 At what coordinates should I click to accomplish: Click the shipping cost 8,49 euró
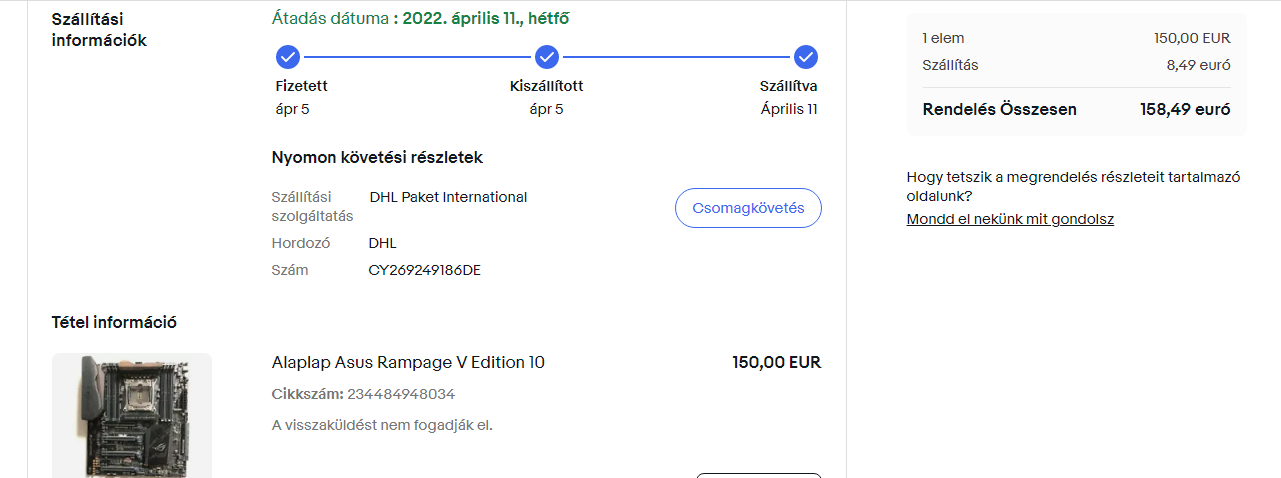click(1198, 65)
